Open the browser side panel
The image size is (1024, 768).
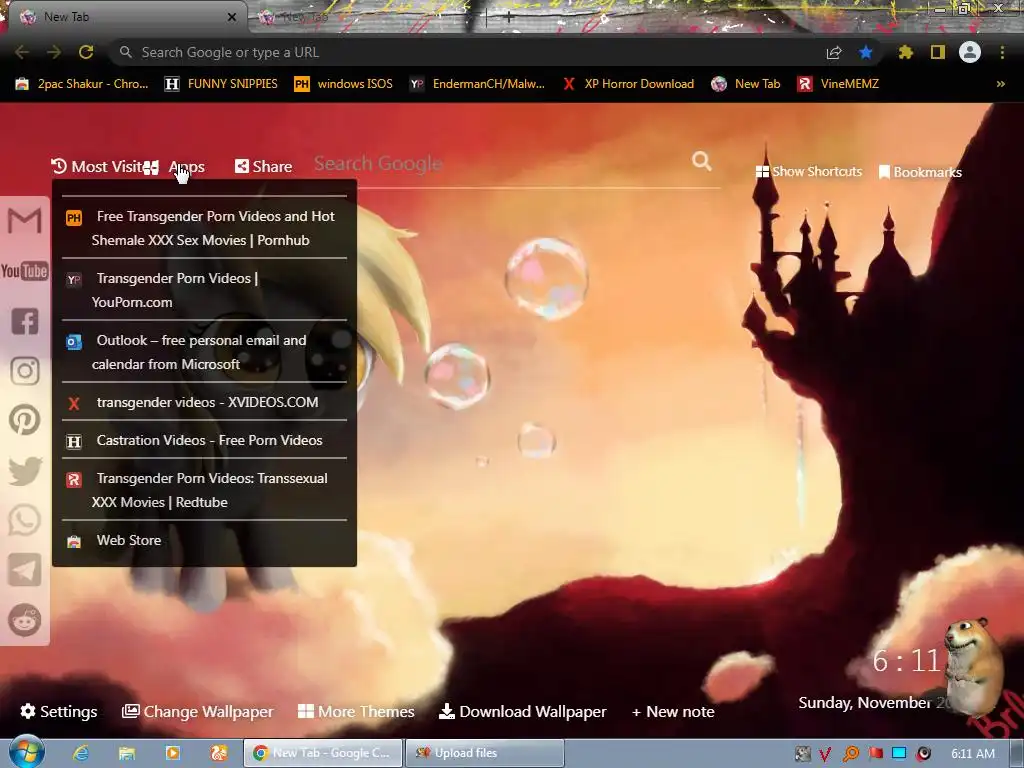pyautogui.click(x=938, y=52)
